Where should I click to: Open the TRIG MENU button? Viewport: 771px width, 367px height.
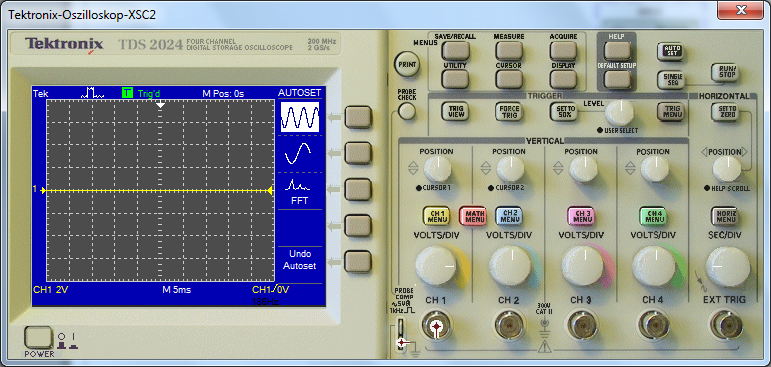coord(671,111)
